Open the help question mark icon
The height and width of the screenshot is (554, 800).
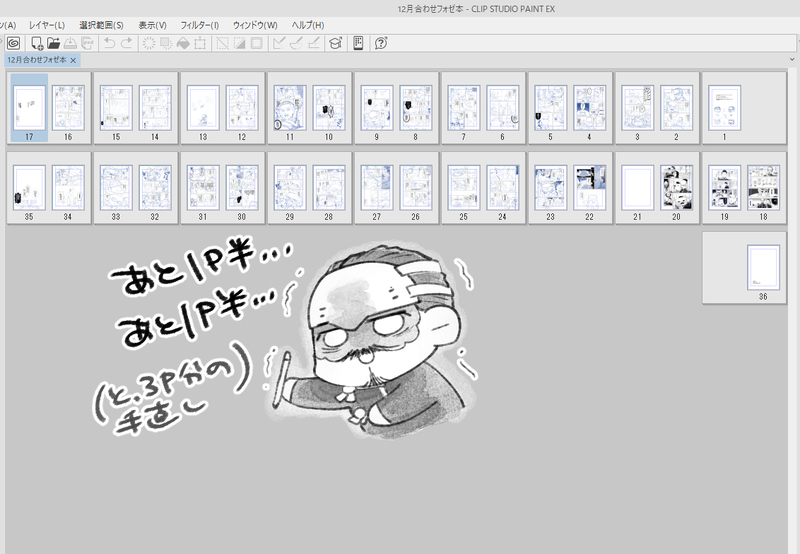point(381,43)
